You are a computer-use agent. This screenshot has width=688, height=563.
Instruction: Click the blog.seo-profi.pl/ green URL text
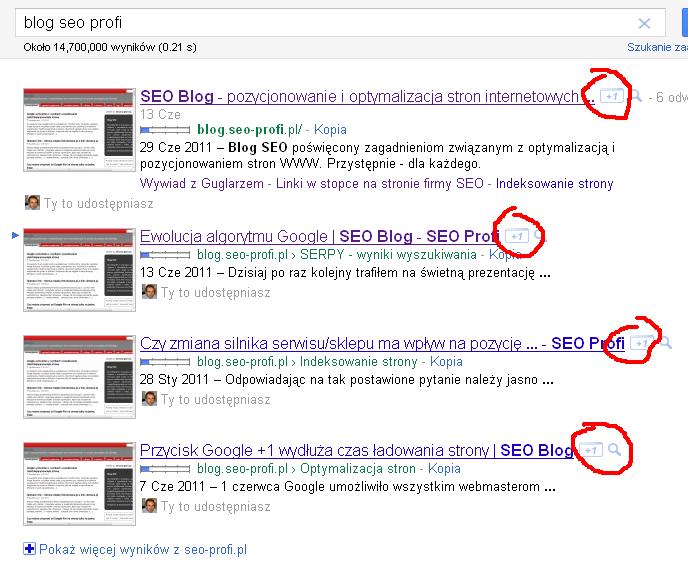[x=249, y=130]
